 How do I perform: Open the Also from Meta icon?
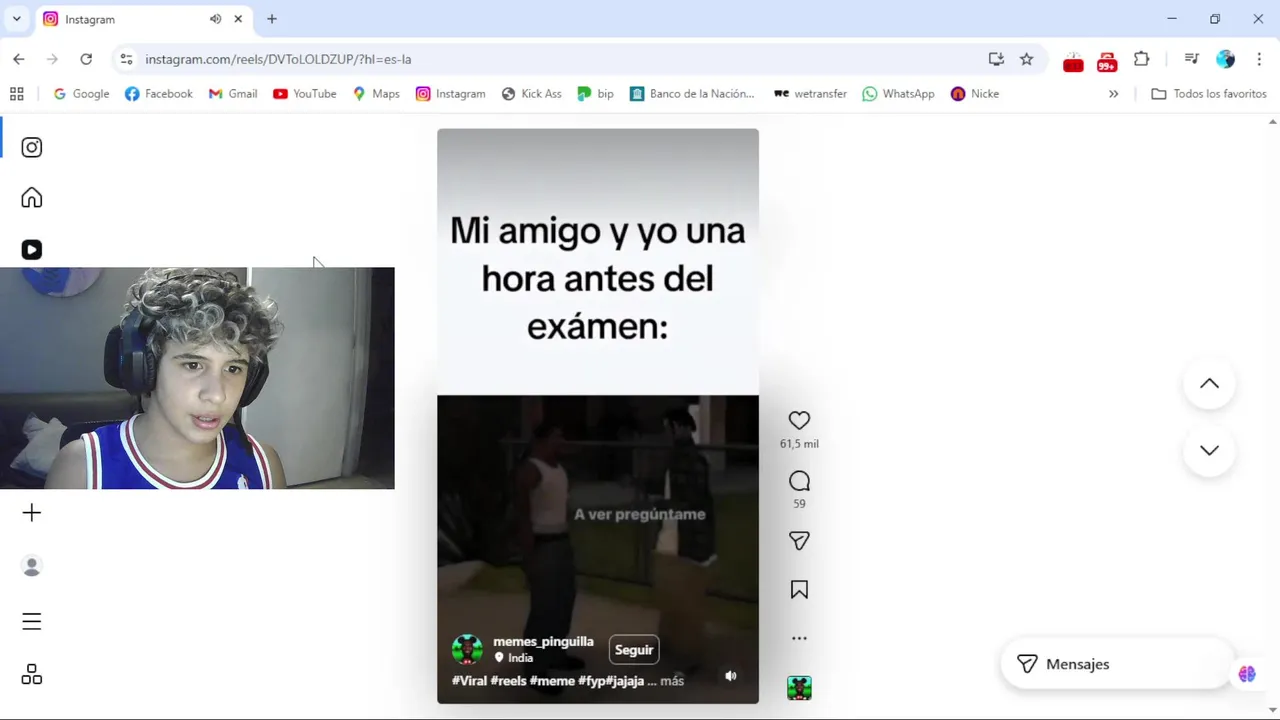click(x=32, y=675)
